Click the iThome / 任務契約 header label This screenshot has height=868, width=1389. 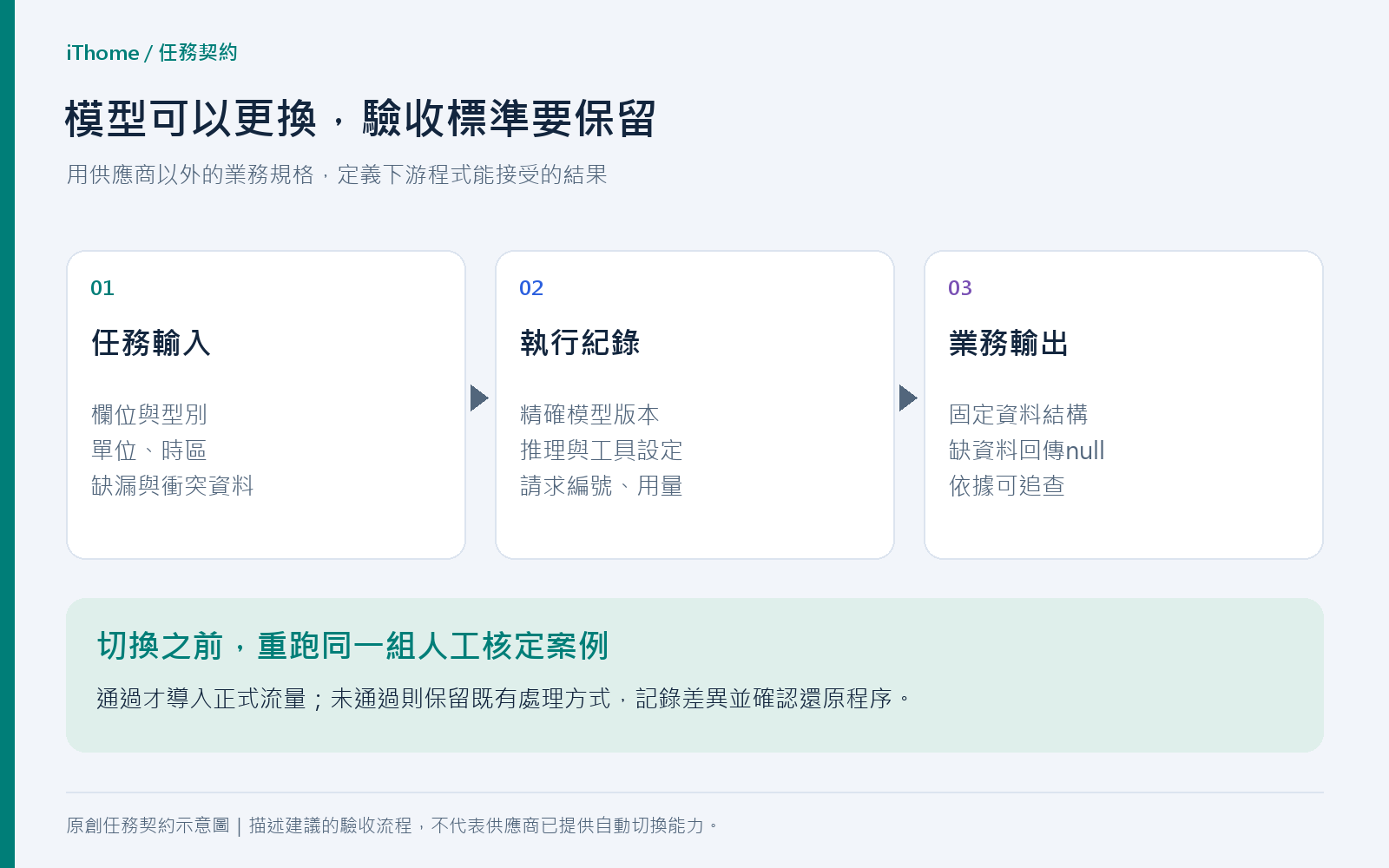(x=152, y=53)
